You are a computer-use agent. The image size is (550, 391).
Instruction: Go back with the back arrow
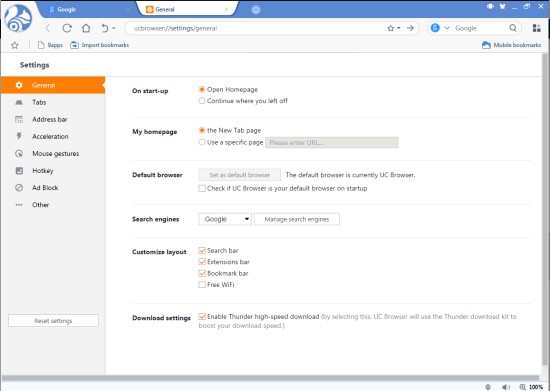point(48,28)
